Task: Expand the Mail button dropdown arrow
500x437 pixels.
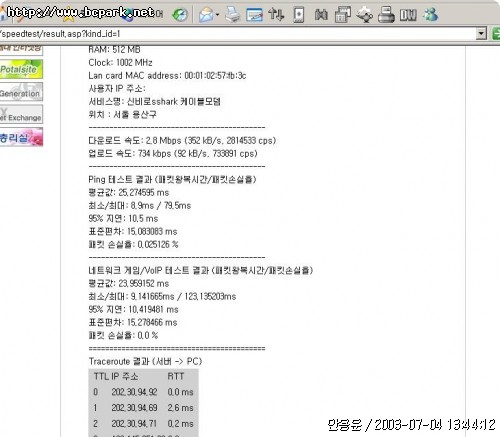Action: click(x=217, y=15)
